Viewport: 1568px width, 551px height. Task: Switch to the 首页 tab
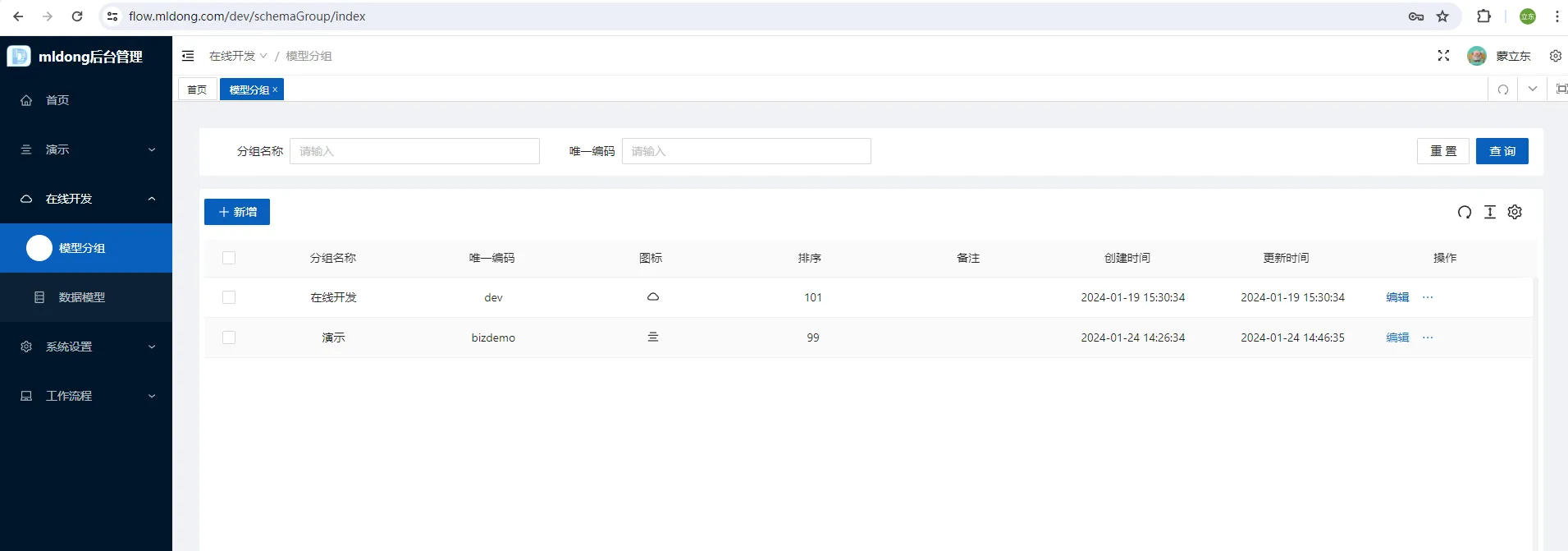197,90
